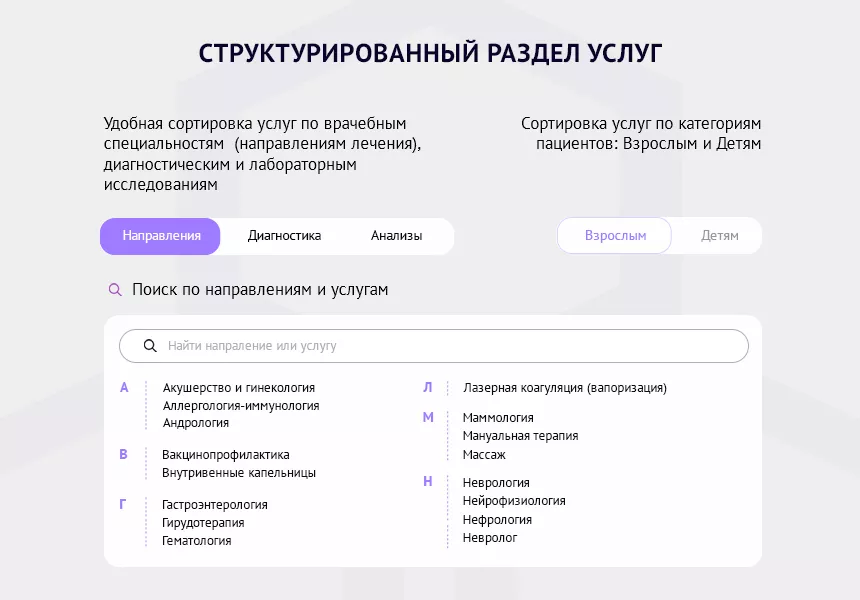Switch to the 'Диагностика' tab
Image resolution: width=860 pixels, height=600 pixels.
click(x=284, y=236)
